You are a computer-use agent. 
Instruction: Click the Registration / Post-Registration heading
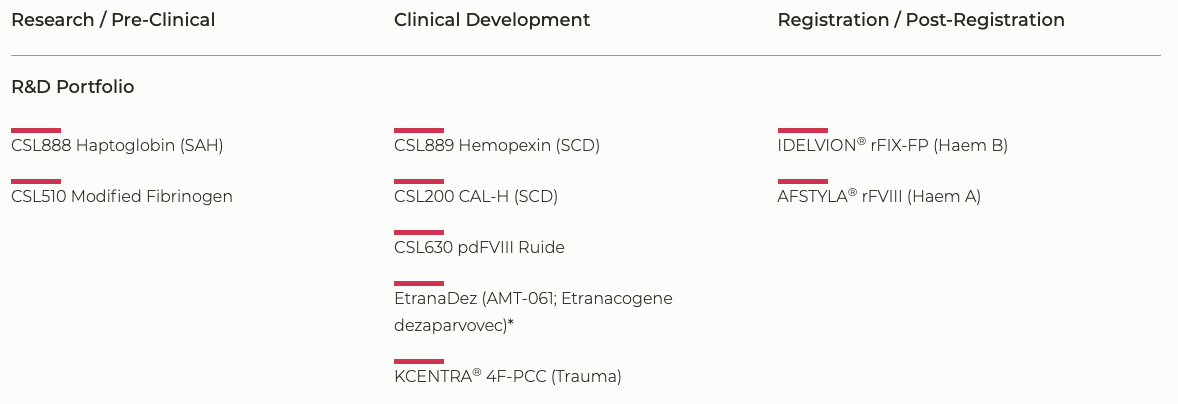[921, 20]
